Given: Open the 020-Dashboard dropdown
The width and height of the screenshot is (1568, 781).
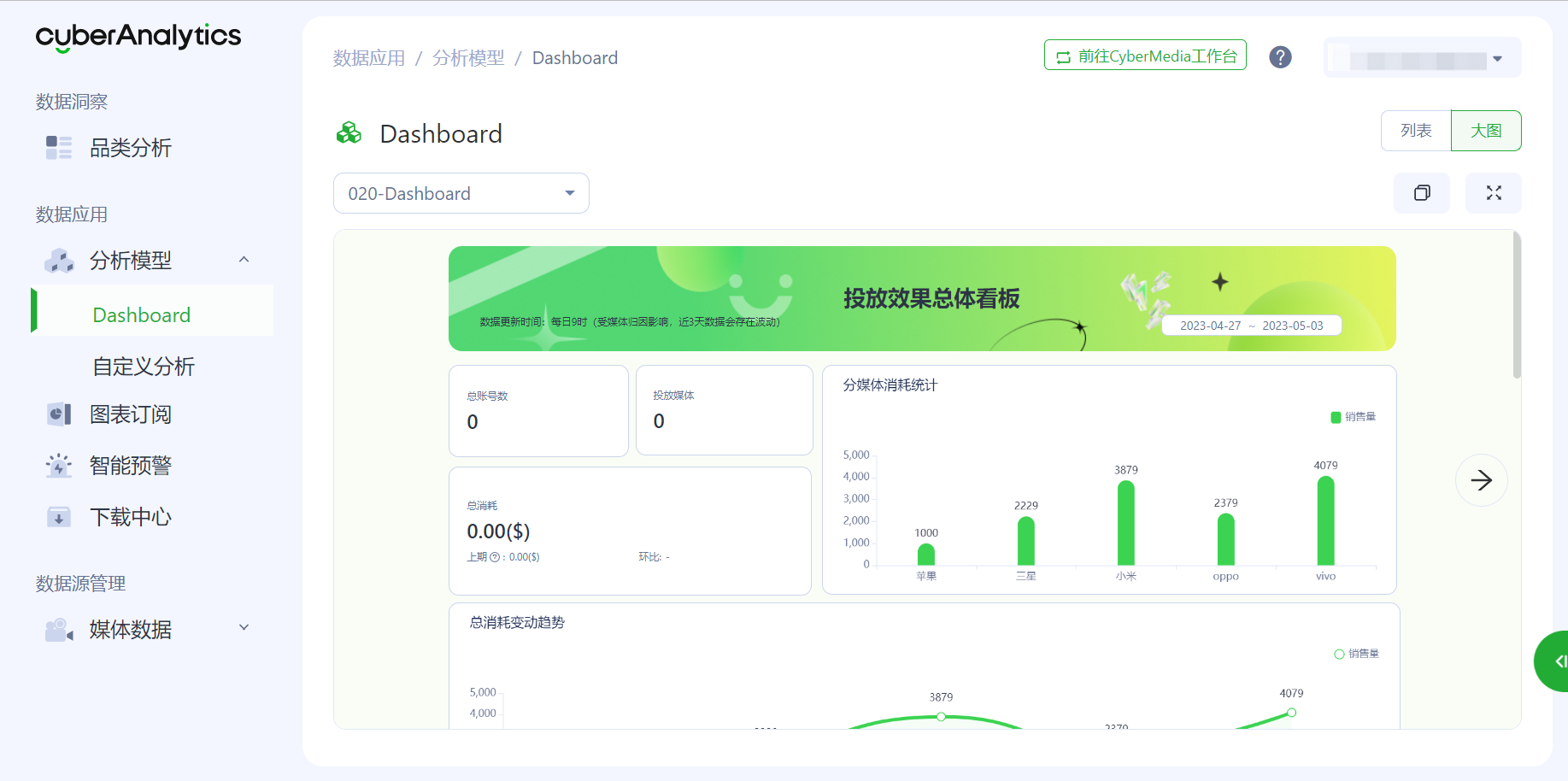Looking at the screenshot, I should (461, 193).
